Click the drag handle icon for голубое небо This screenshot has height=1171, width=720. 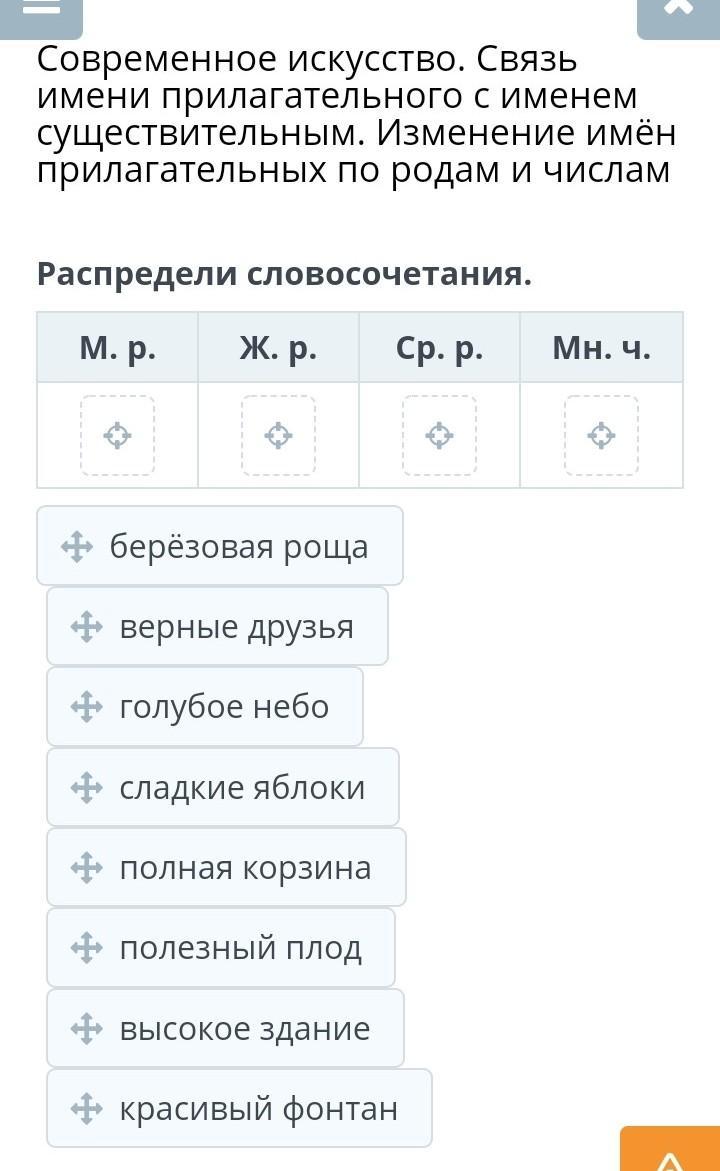[87, 707]
